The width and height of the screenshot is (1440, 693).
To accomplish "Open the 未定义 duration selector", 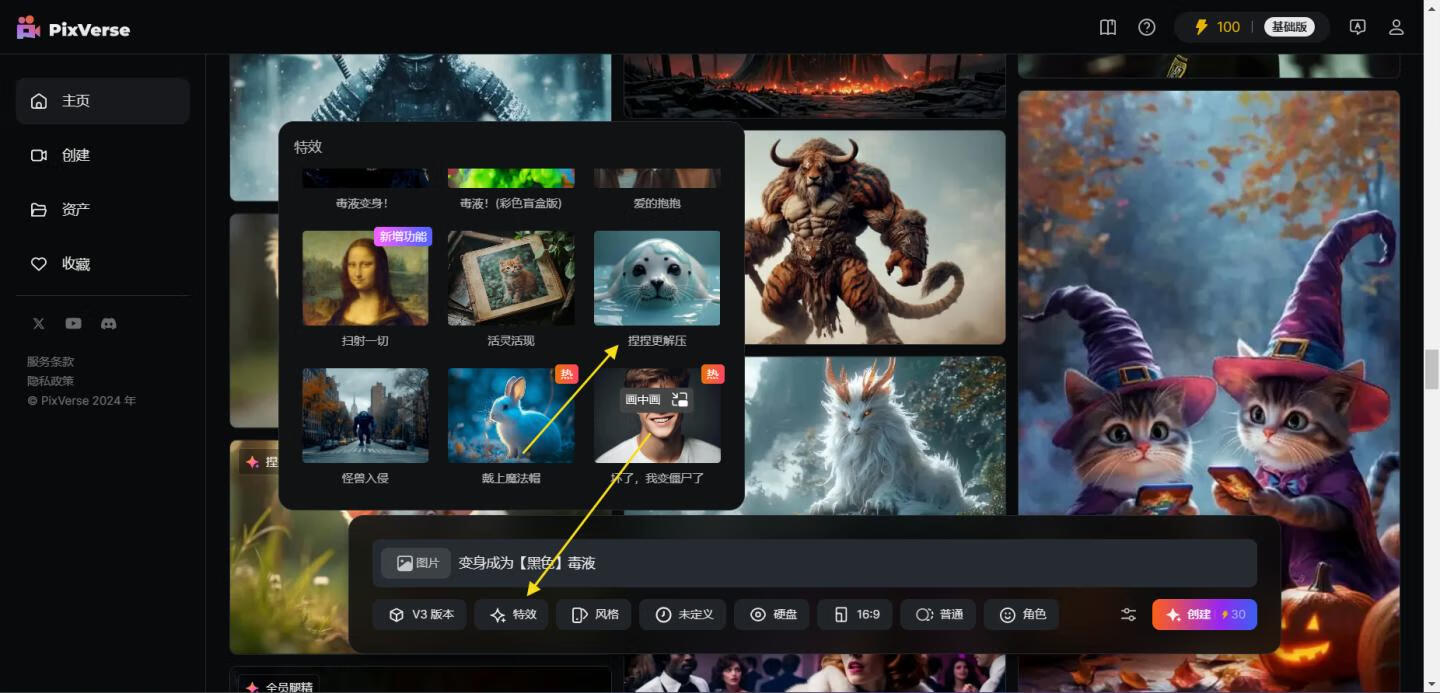I will [x=682, y=615].
